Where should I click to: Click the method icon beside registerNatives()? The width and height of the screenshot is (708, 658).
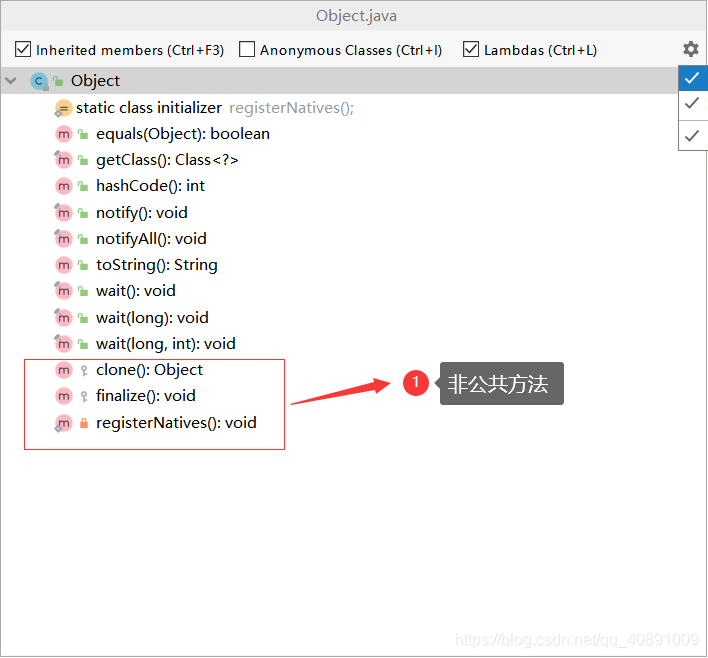click(64, 424)
